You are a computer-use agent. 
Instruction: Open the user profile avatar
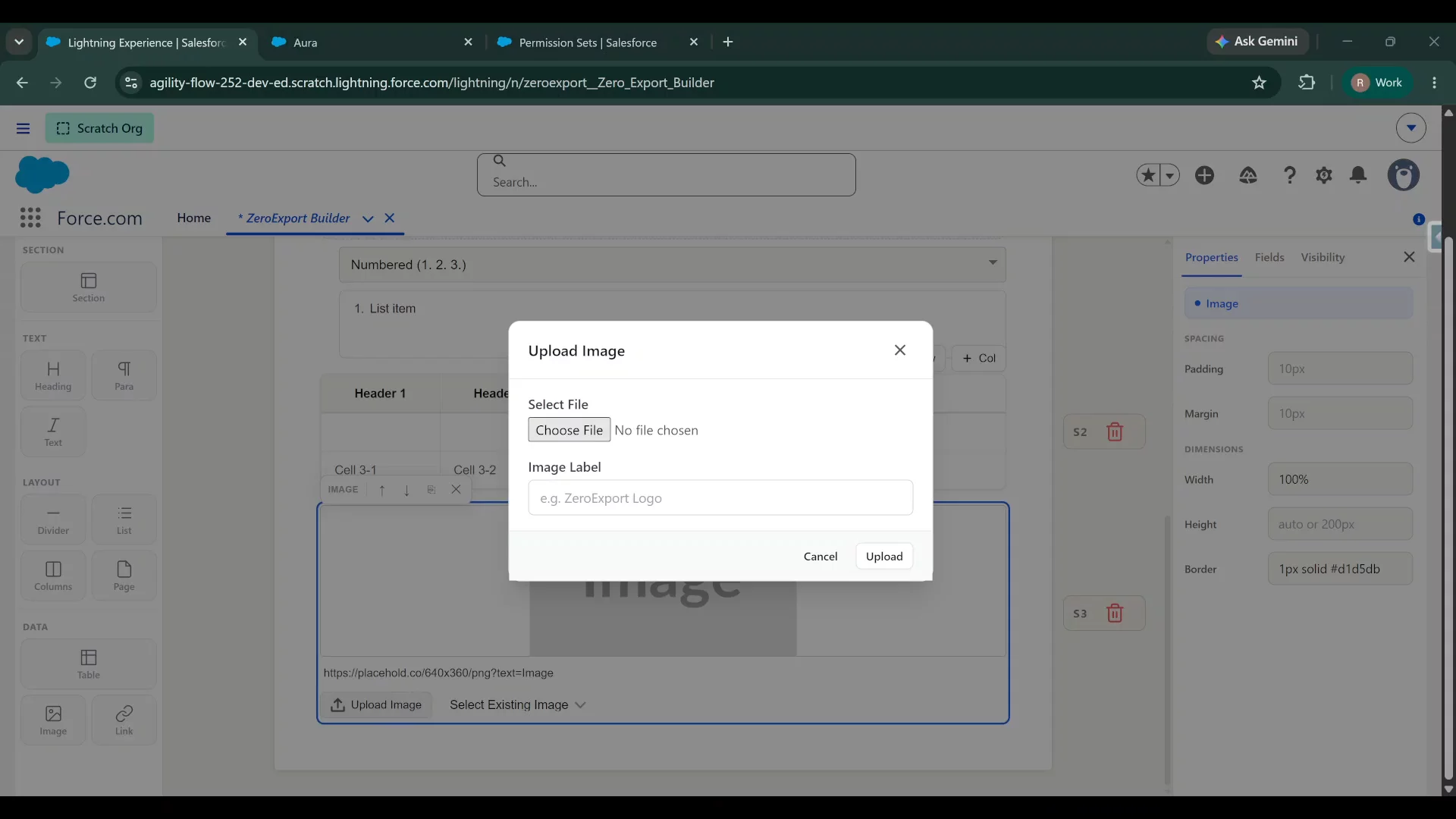pyautogui.click(x=1404, y=175)
